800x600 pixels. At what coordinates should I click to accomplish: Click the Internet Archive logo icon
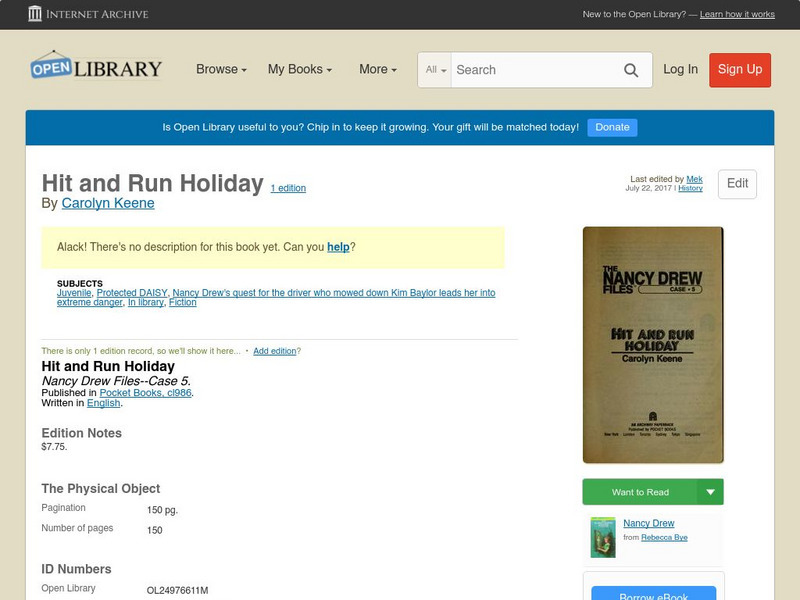[35, 14]
